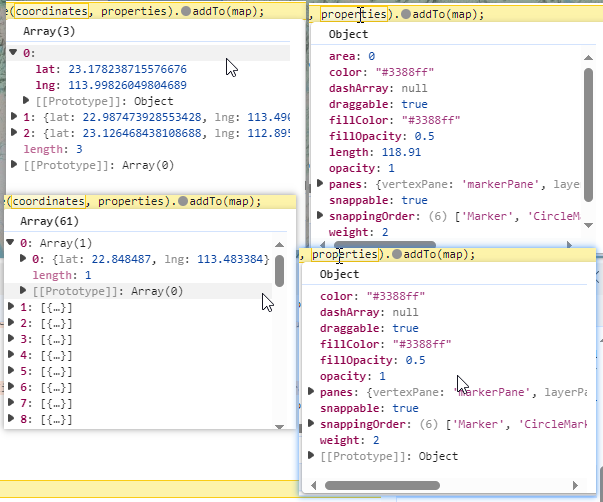Expand item 1 with lat 22.987 in Array(3)
Image resolution: width=603 pixels, height=502 pixels.
point(13,117)
